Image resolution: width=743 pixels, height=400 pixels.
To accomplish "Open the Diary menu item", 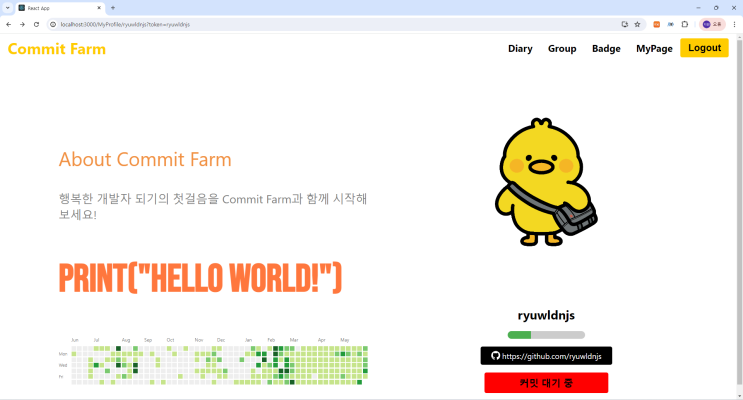I will (x=520, y=48).
